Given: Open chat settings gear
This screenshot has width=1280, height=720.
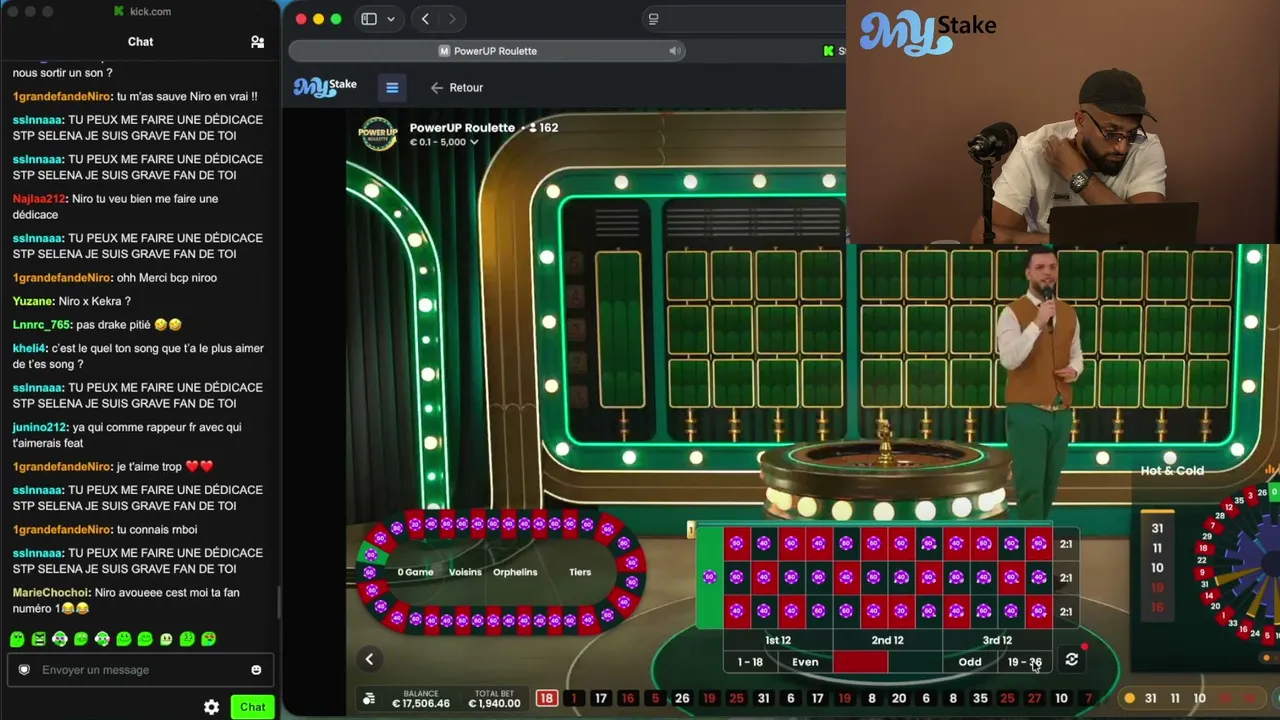Looking at the screenshot, I should 212,707.
